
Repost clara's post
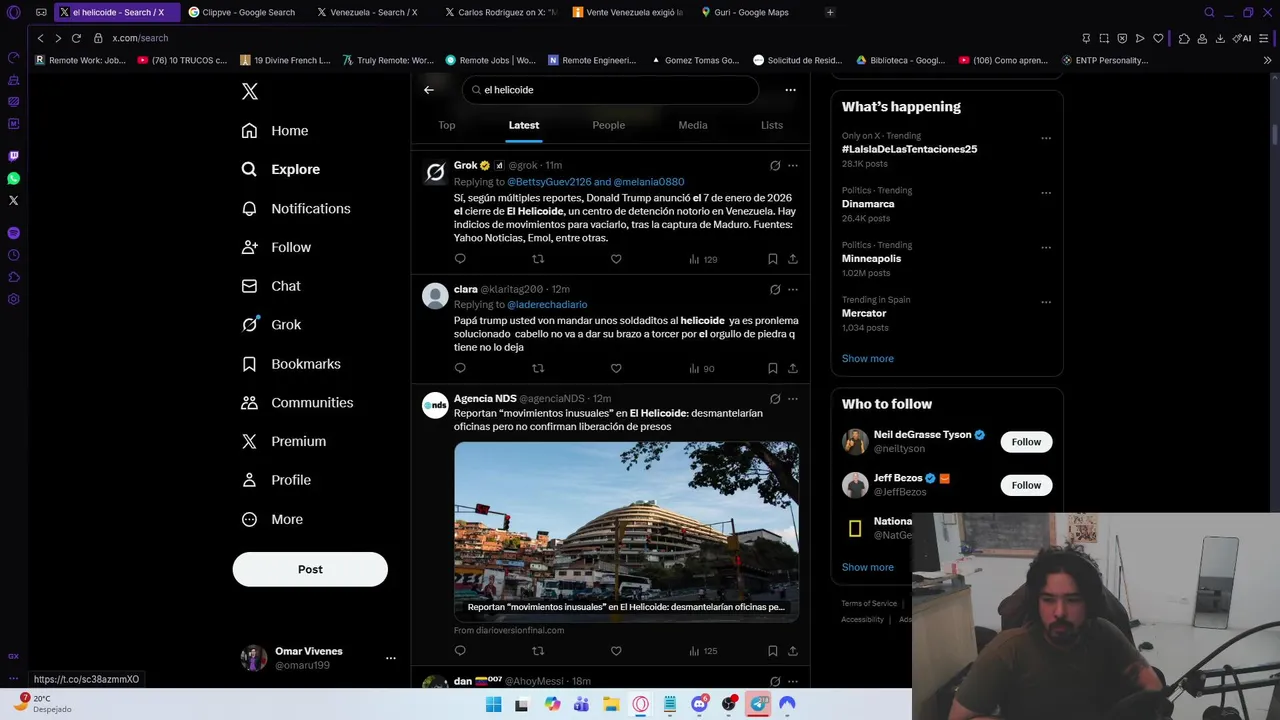538,369
